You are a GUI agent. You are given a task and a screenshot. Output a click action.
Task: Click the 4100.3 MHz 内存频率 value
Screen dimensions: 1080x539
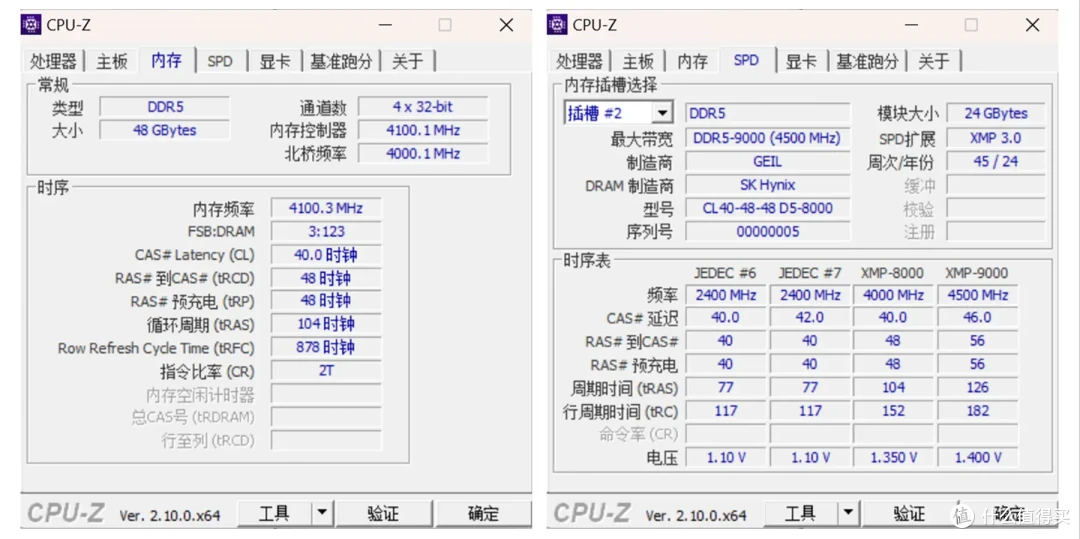pos(326,208)
